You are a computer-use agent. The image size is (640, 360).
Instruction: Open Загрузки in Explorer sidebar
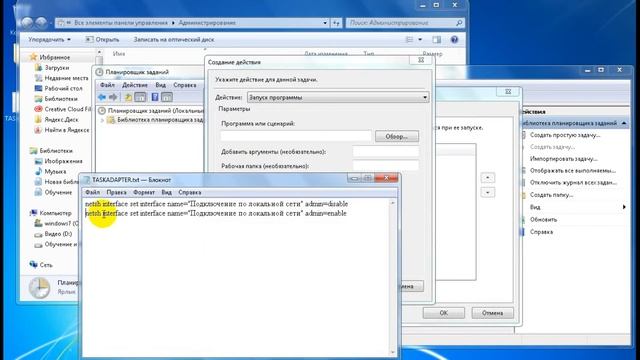[57, 68]
